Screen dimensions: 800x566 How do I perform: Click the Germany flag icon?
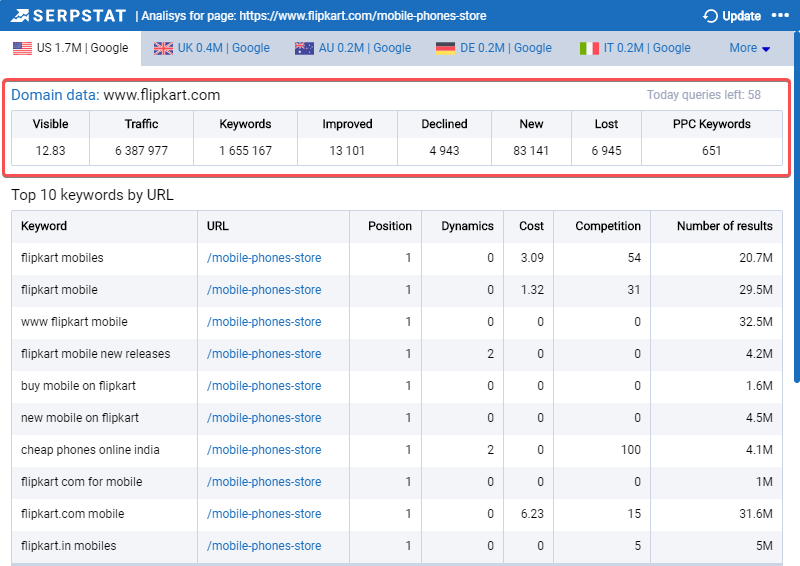445,48
